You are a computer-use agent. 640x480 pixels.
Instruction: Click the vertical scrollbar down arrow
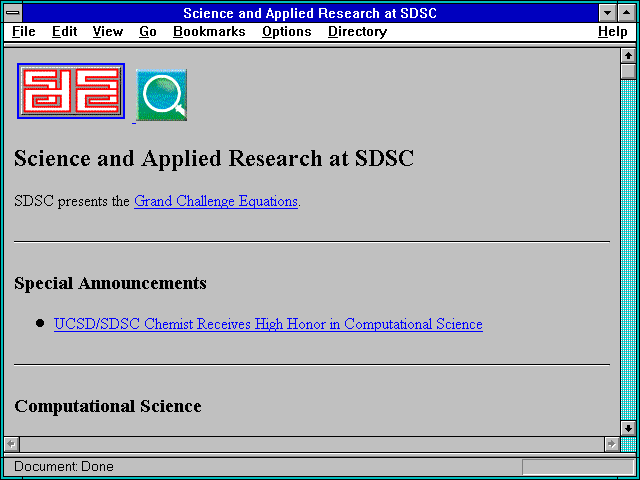point(628,428)
